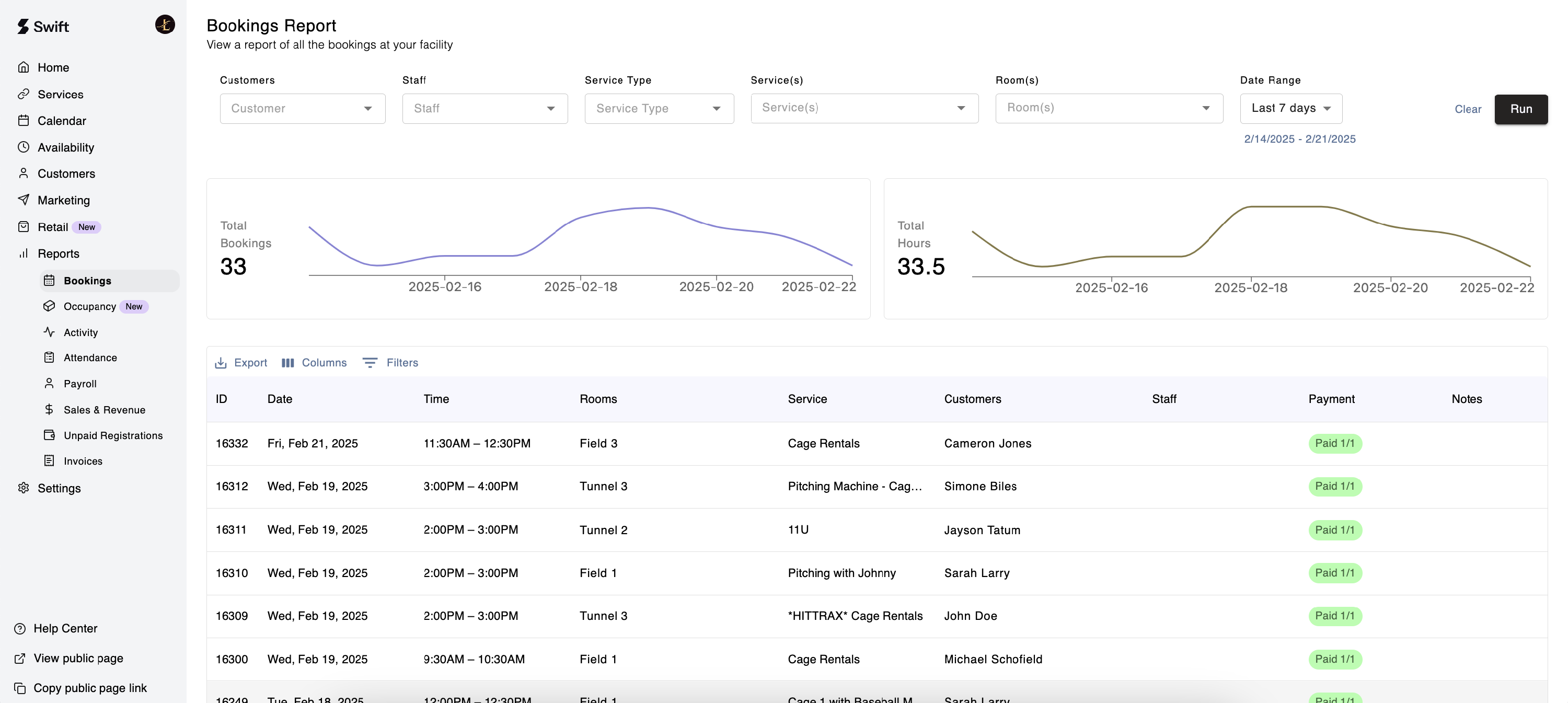The height and width of the screenshot is (703, 1568).
Task: Open the Service Type dropdown
Action: point(659,108)
